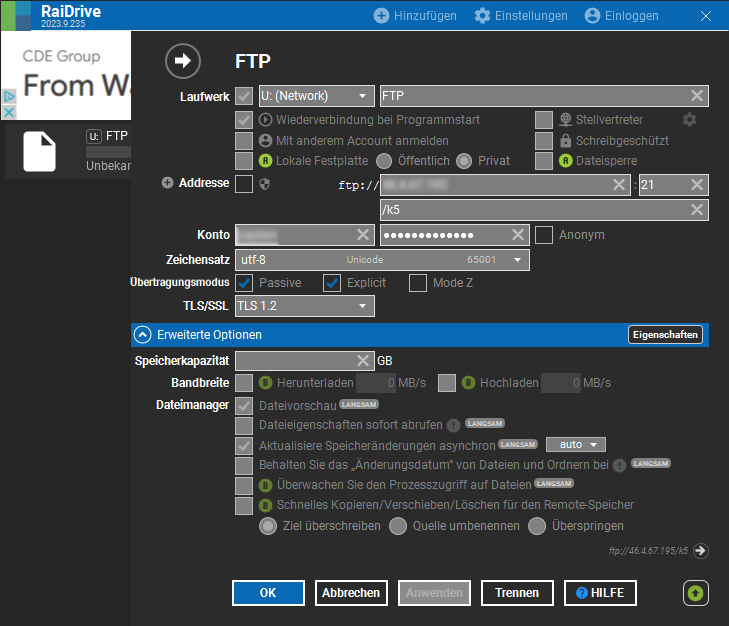This screenshot has width=729, height=626.
Task: Click the green upload arrow icon bottom right
Action: click(695, 593)
